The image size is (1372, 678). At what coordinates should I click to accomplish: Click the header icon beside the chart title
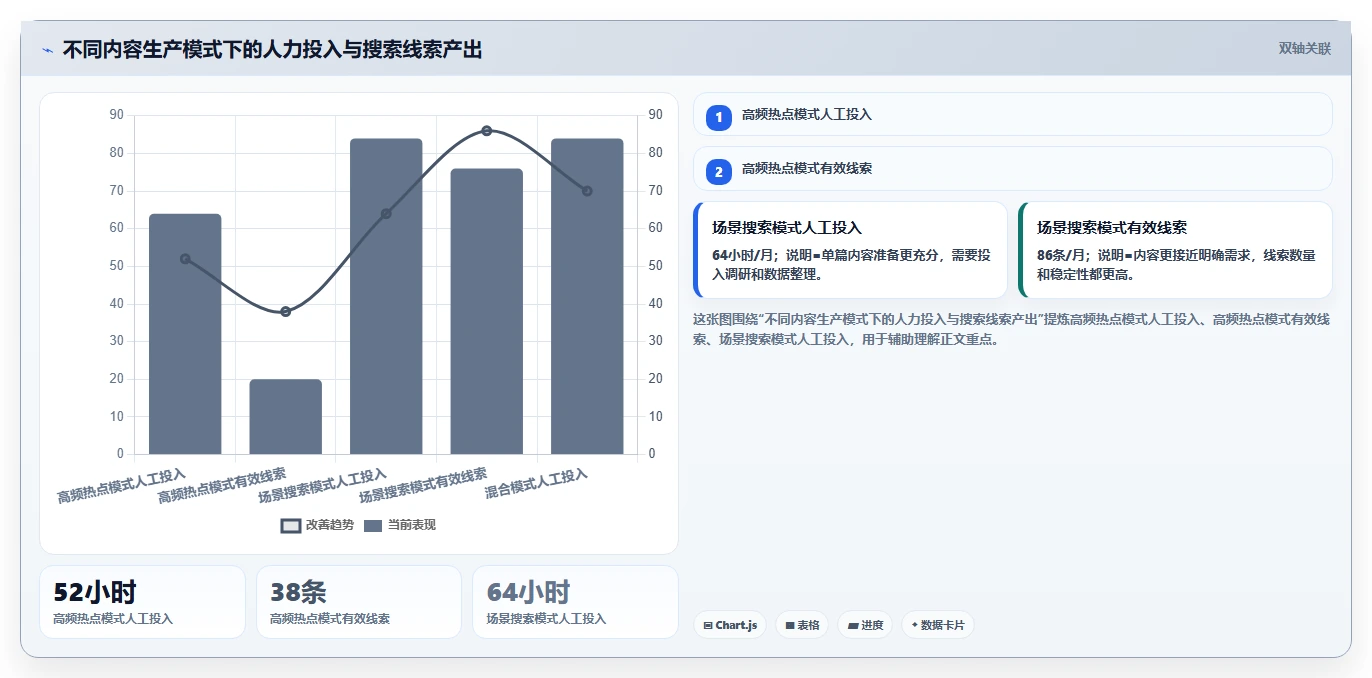click(x=47, y=49)
